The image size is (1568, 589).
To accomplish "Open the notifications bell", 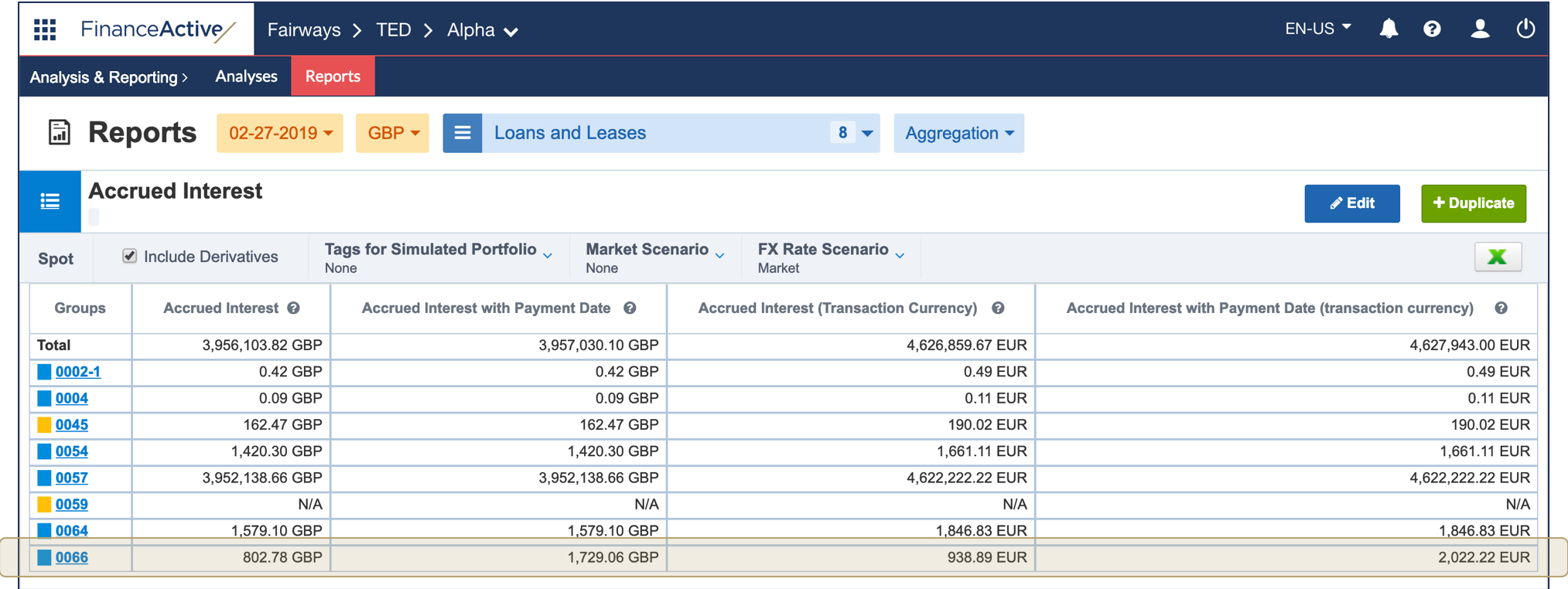I will point(1389,29).
